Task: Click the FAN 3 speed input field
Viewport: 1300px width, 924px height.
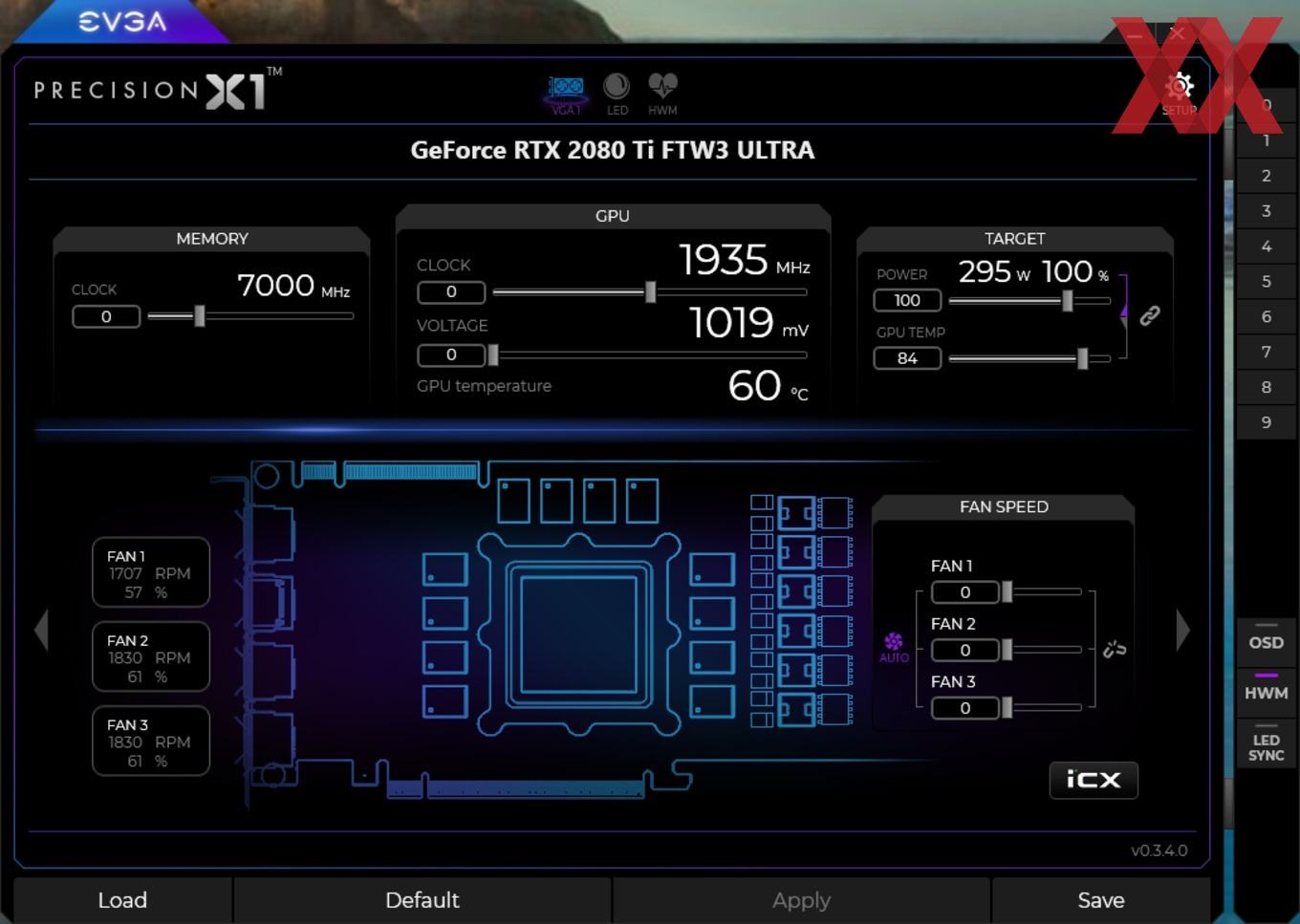Action: click(x=965, y=708)
